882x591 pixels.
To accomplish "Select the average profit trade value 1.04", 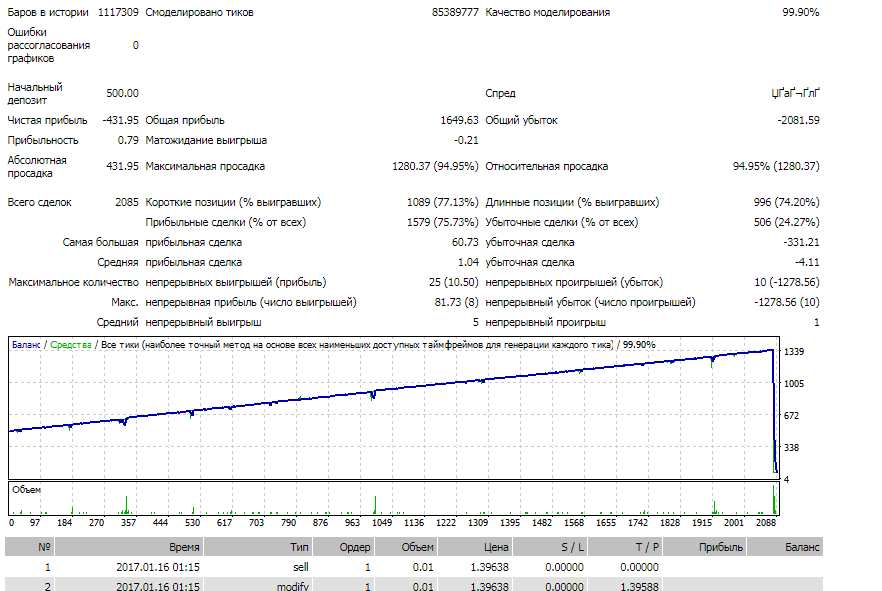I will pyautogui.click(x=468, y=263).
